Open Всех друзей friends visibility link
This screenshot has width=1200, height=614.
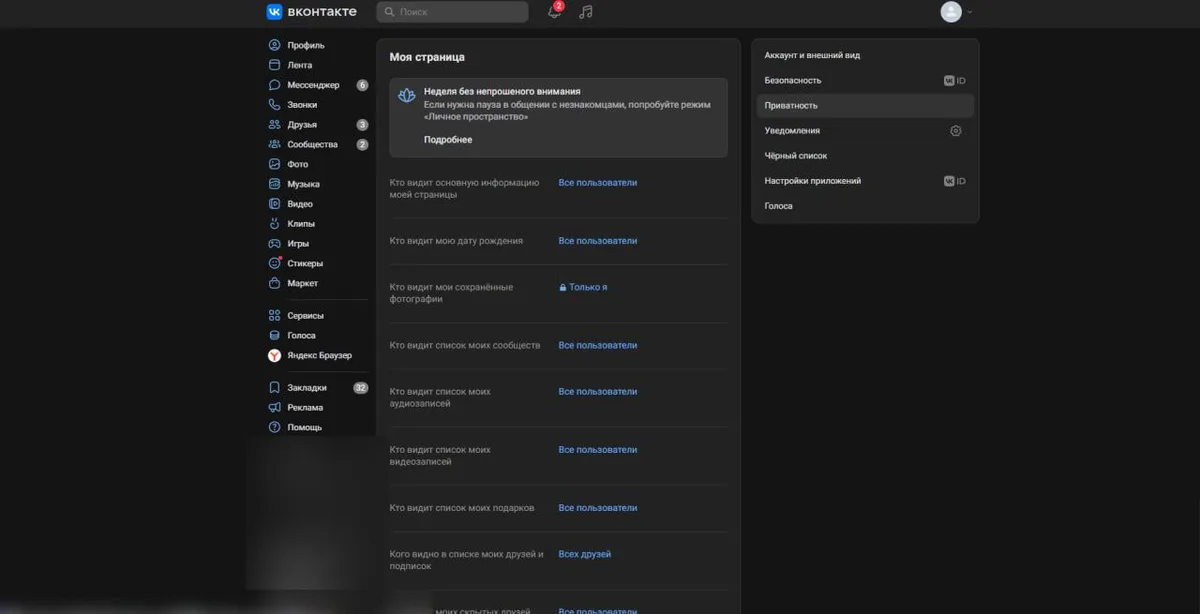(585, 554)
